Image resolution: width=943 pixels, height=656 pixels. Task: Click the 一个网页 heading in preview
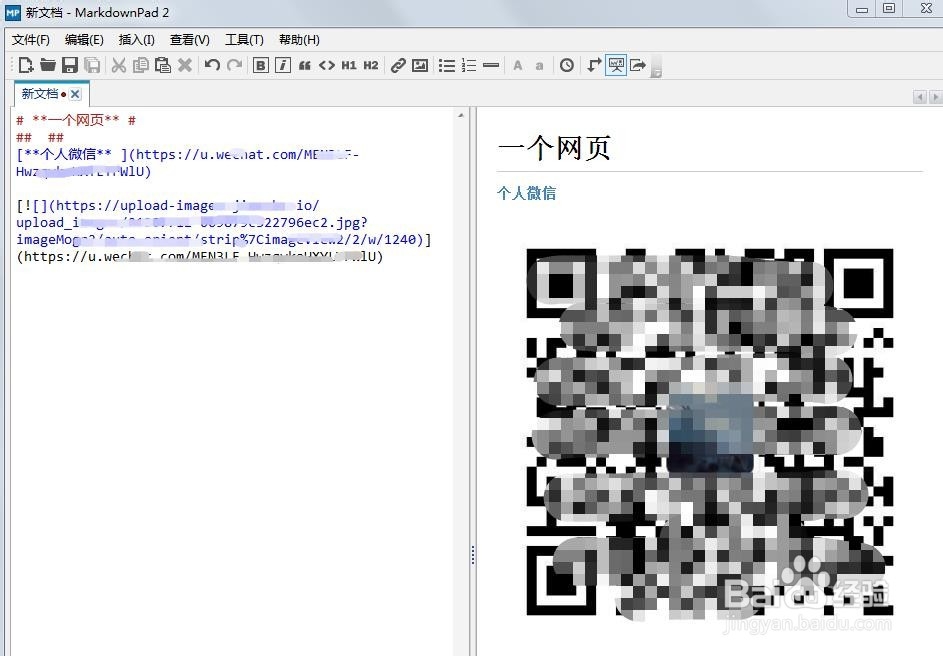[554, 148]
